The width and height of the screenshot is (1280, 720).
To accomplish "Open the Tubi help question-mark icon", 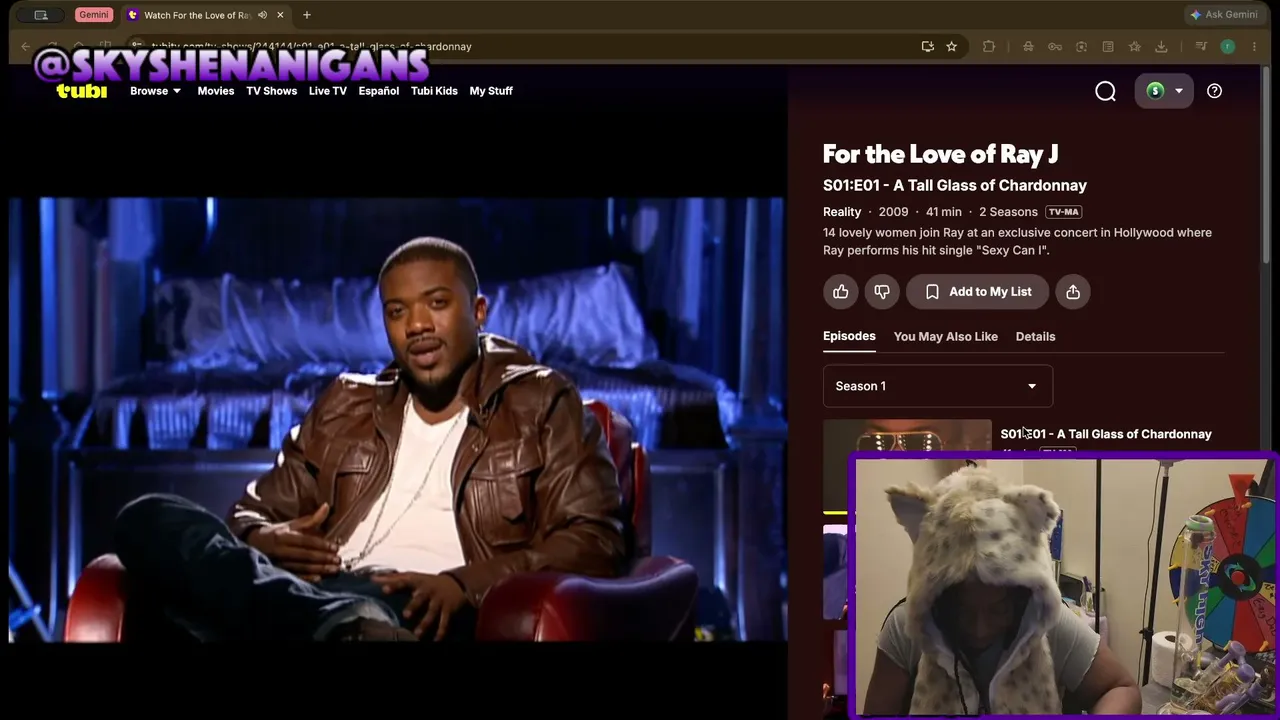I will [1214, 91].
